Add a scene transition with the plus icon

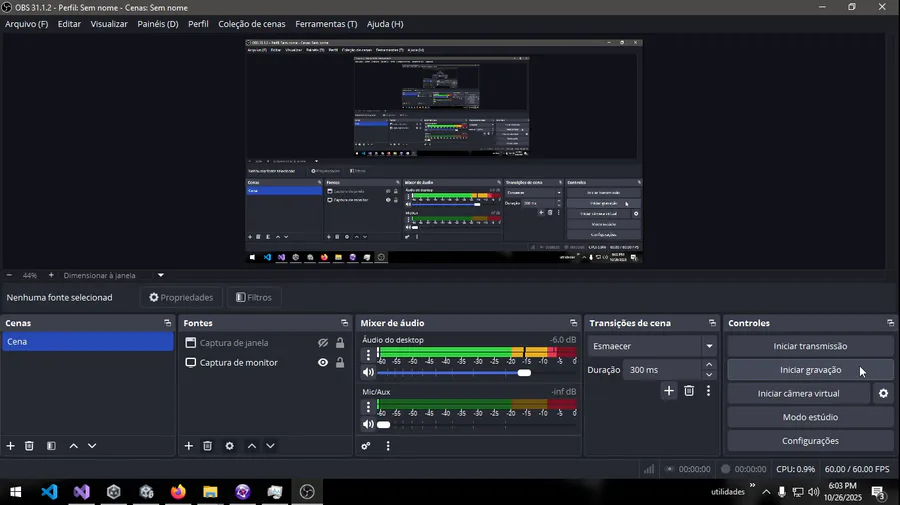click(x=669, y=391)
